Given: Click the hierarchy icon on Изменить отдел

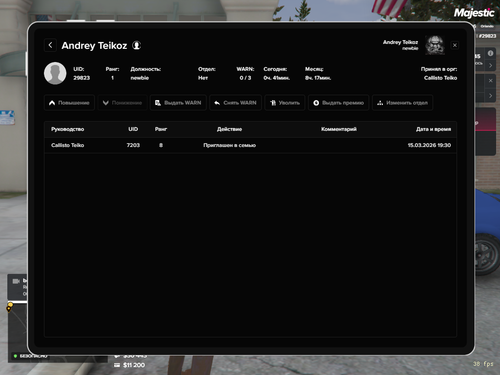Looking at the screenshot, I should click(380, 103).
